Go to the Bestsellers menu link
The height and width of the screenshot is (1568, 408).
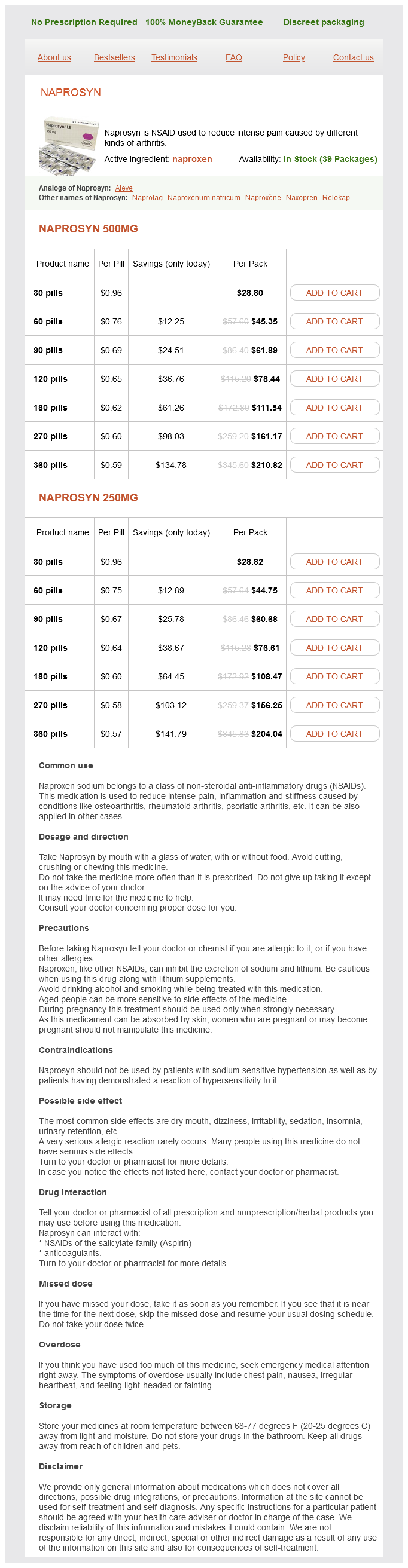click(114, 57)
